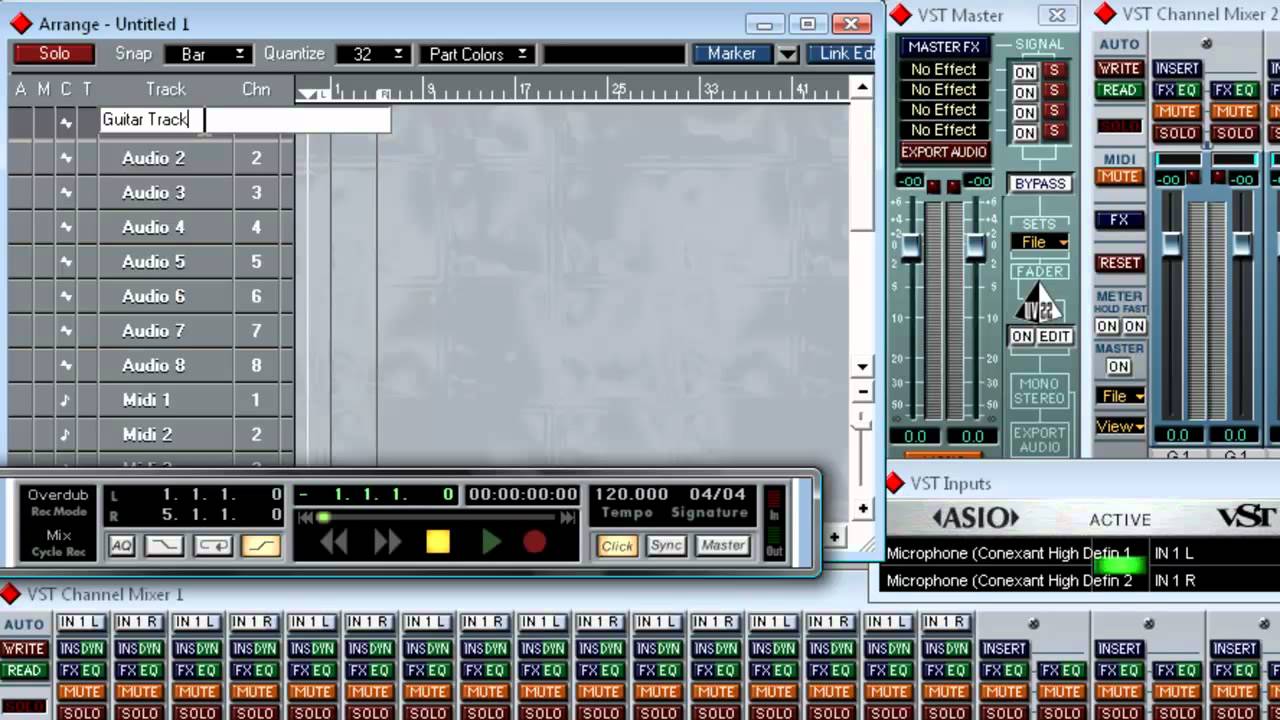Click the EXPORT AUDIO button under Master FX

pyautogui.click(x=943, y=152)
